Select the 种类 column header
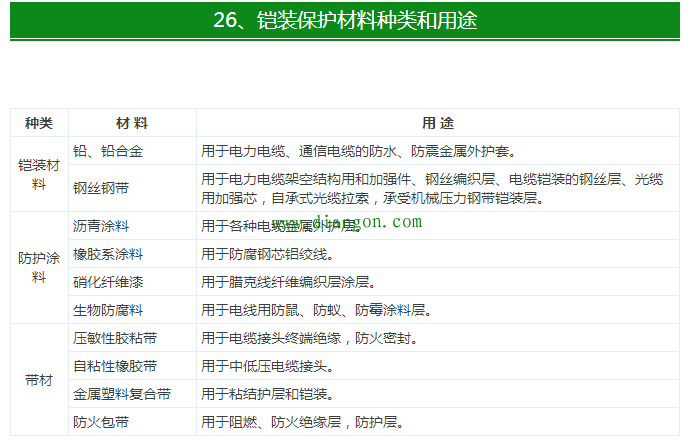Viewport: 692px width, 445px height. pos(39,123)
